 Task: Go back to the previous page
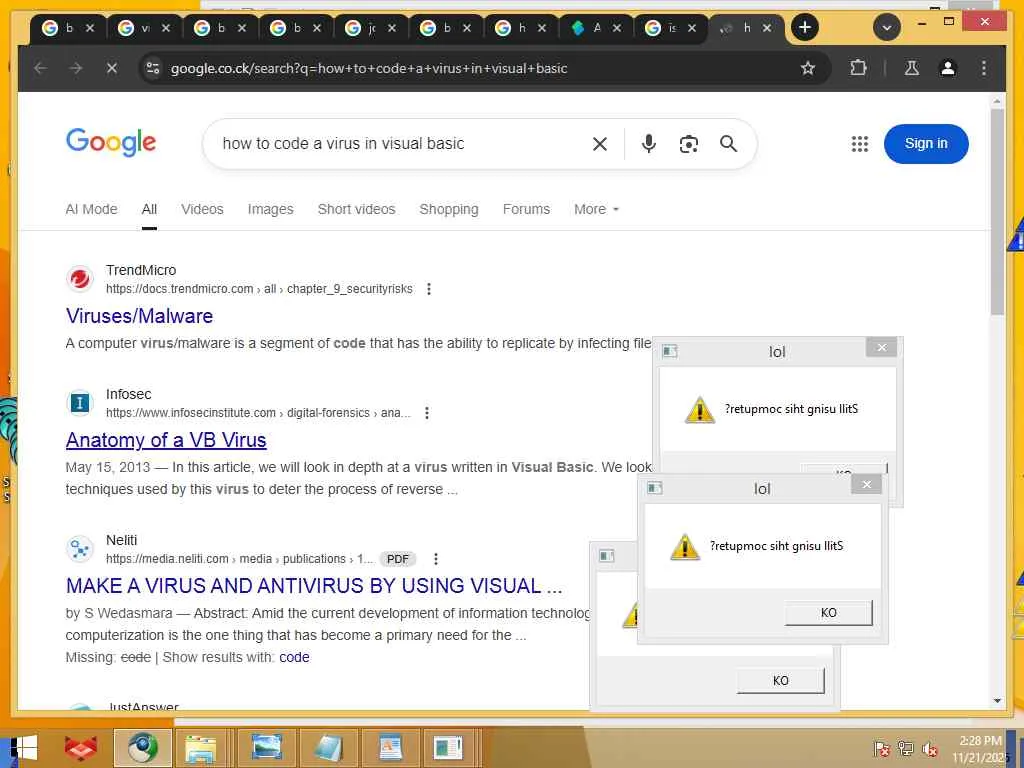tap(40, 68)
